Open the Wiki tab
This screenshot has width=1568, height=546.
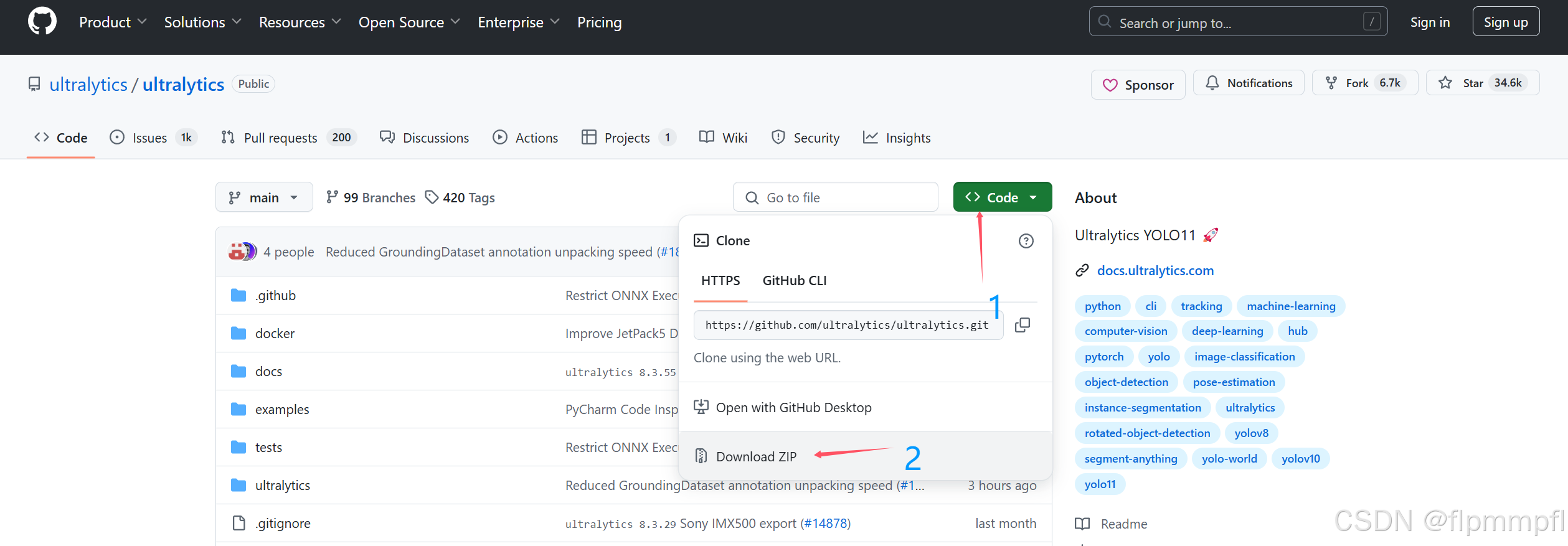click(x=723, y=138)
